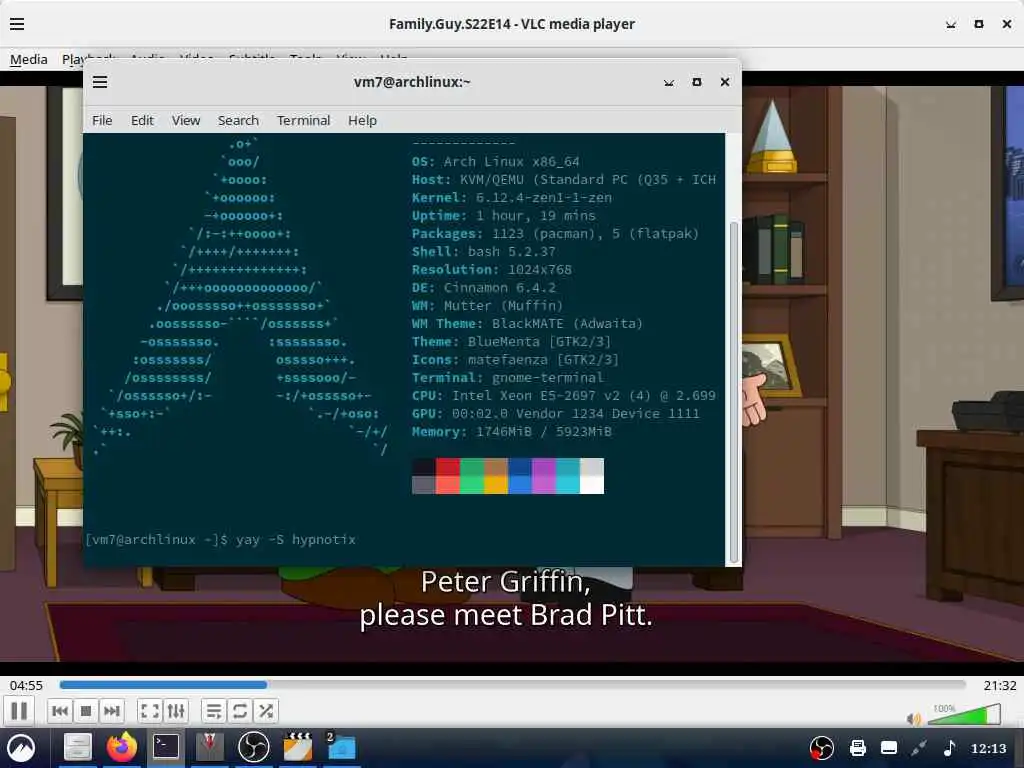Screen dimensions: 1024x768
Task: Toggle shuffle (random) in VLC
Action: 266,711
